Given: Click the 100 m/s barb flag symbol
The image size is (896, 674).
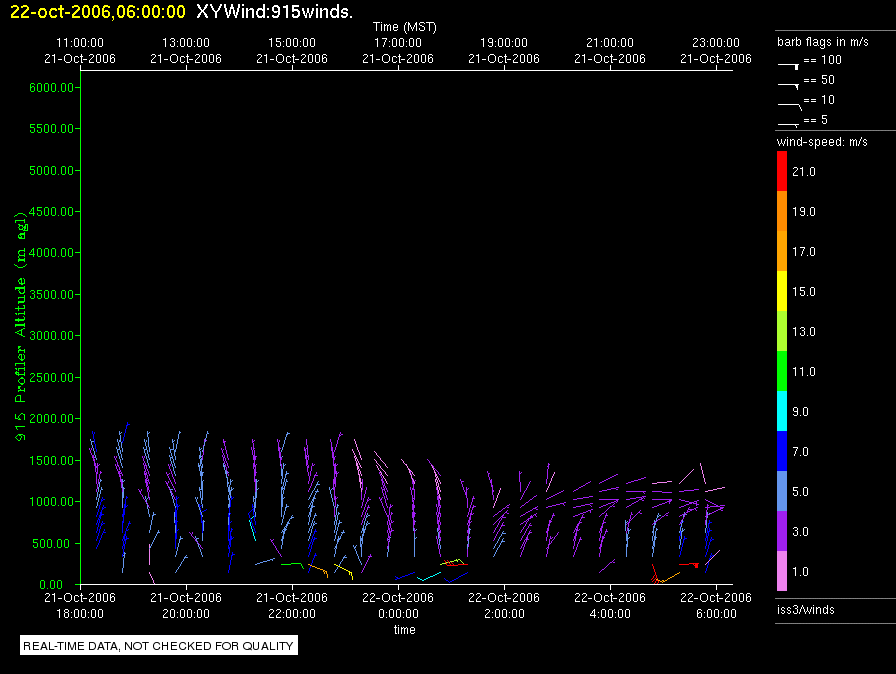Looking at the screenshot, I should pos(789,63).
